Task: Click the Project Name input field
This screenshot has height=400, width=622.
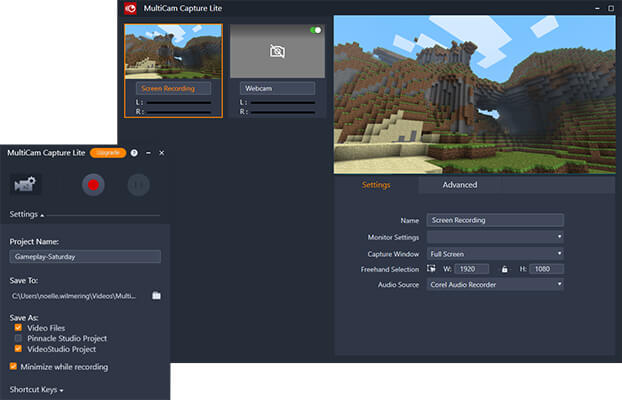Action: [x=85, y=257]
